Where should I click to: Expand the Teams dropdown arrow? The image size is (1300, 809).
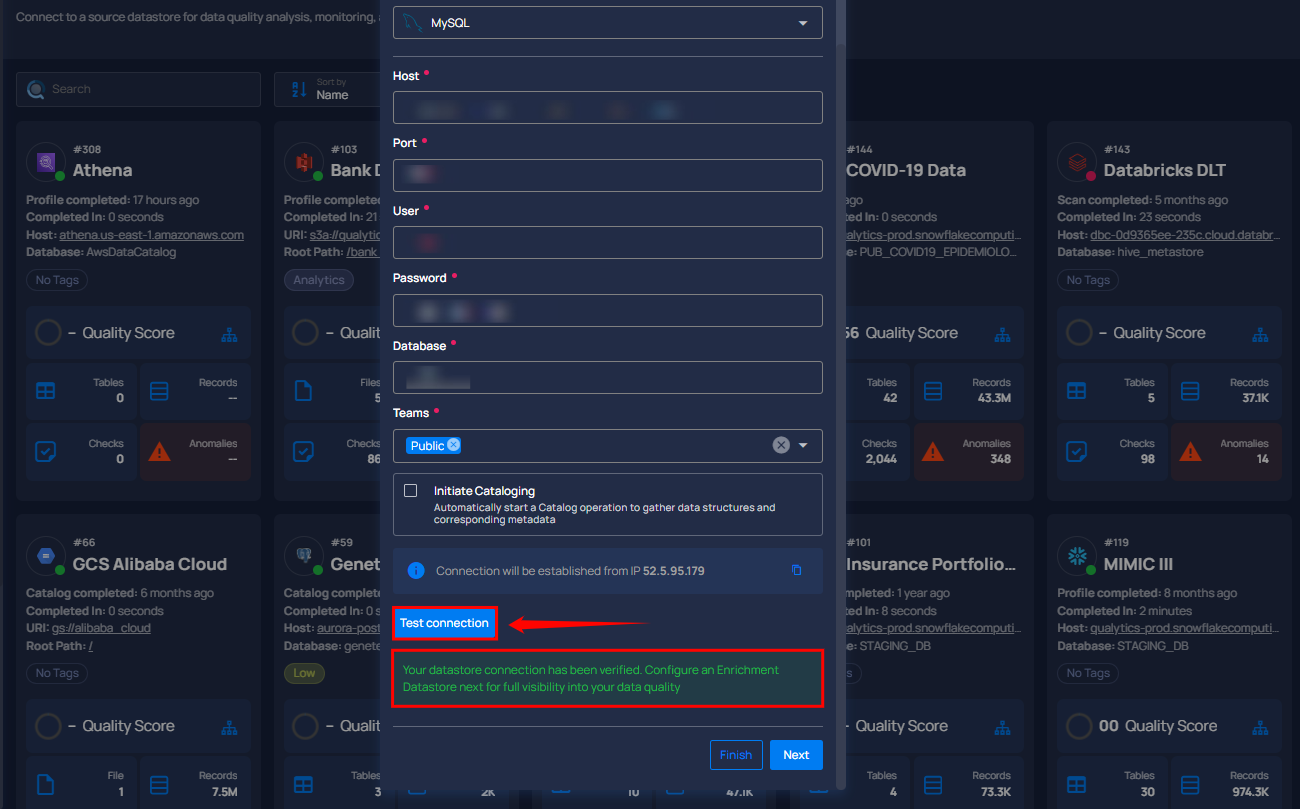[x=803, y=446]
